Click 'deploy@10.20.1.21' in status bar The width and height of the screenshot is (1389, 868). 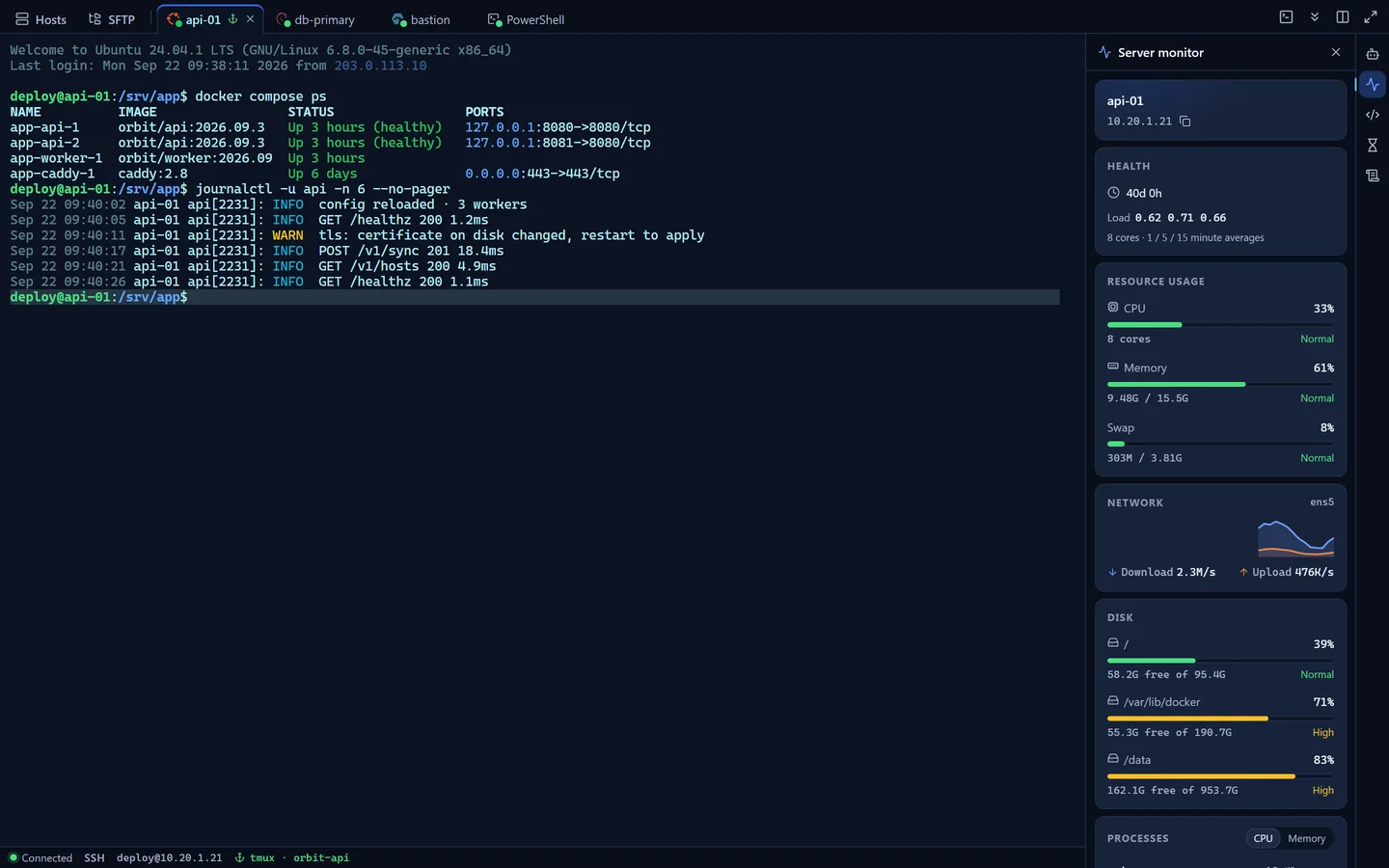pos(169,857)
